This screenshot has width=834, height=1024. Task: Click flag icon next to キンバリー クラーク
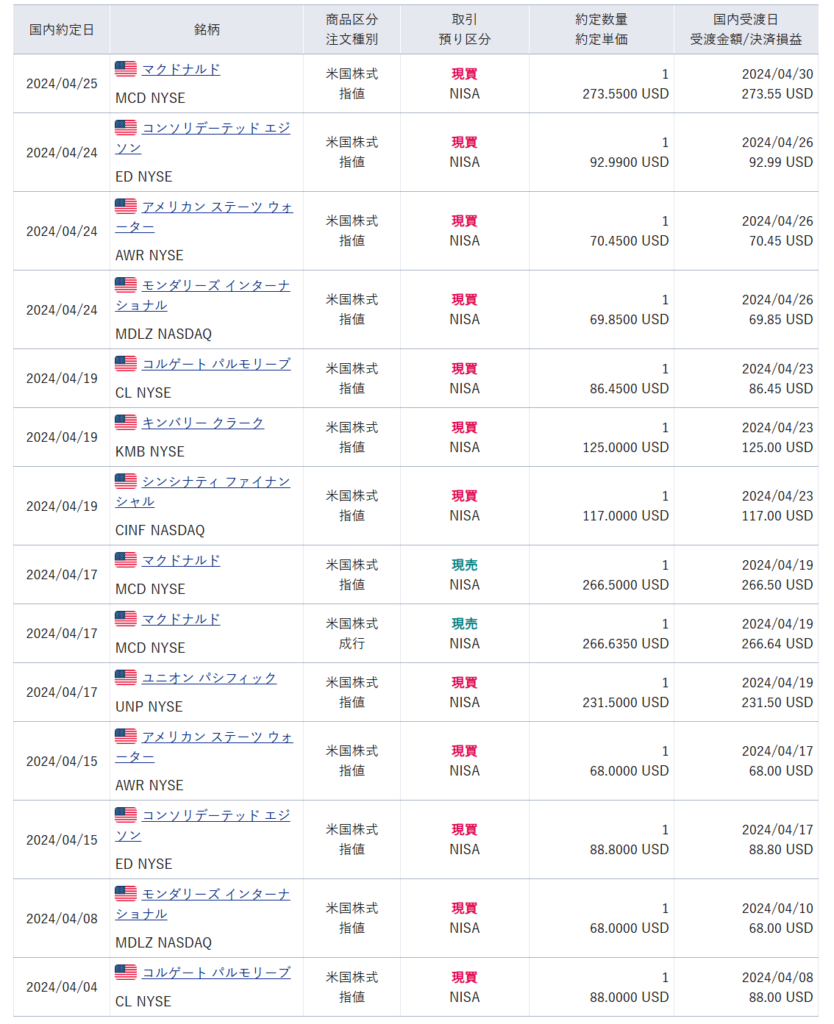tap(125, 423)
